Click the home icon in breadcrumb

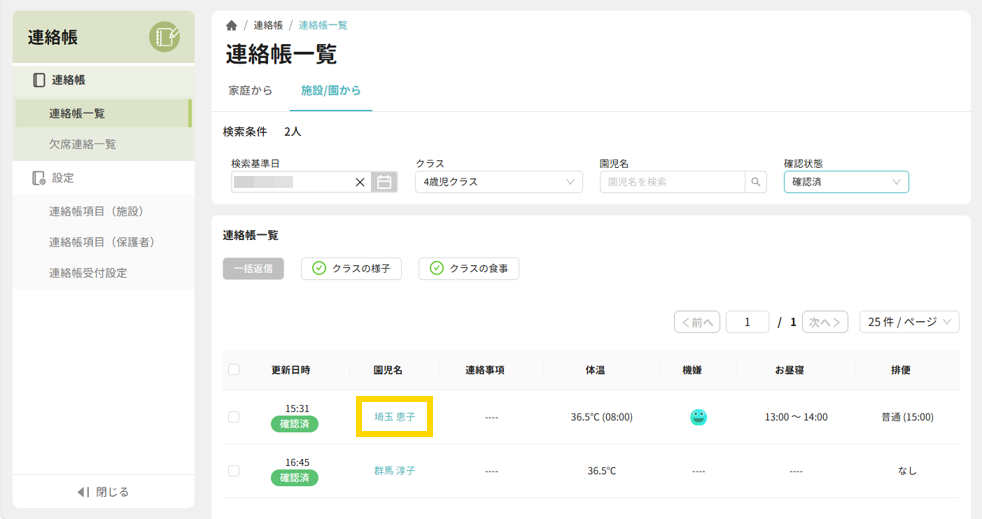pyautogui.click(x=232, y=26)
